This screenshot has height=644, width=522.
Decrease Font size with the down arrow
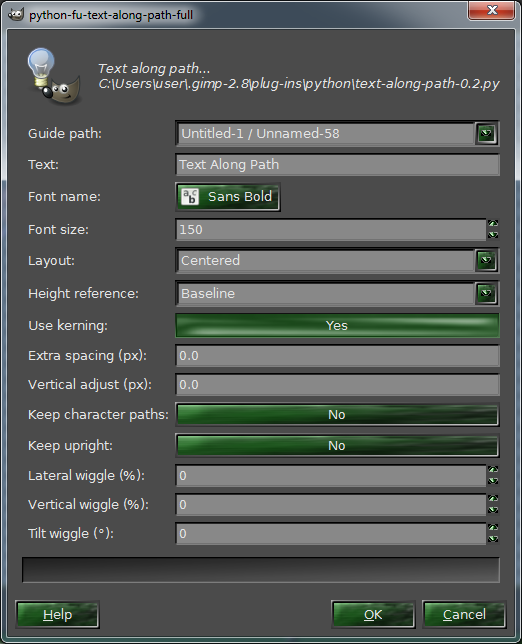point(493,235)
